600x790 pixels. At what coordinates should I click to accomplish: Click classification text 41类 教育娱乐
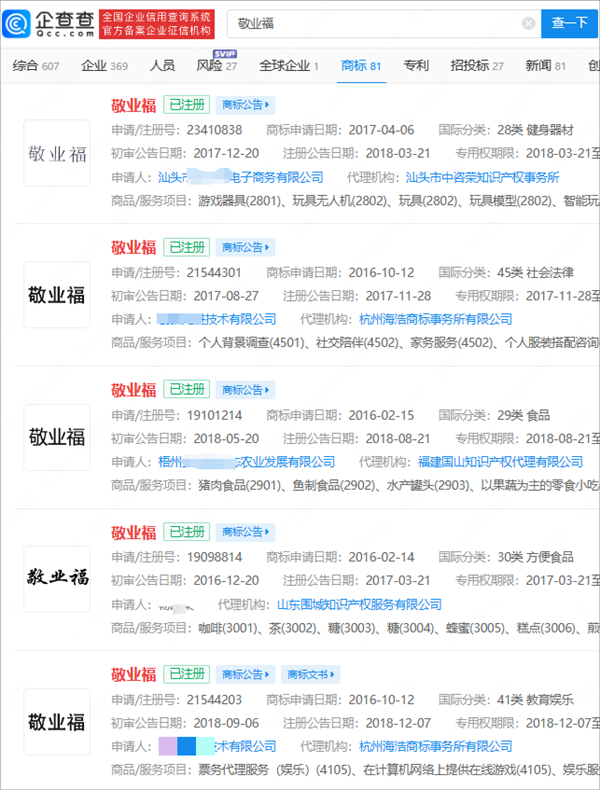[536, 700]
